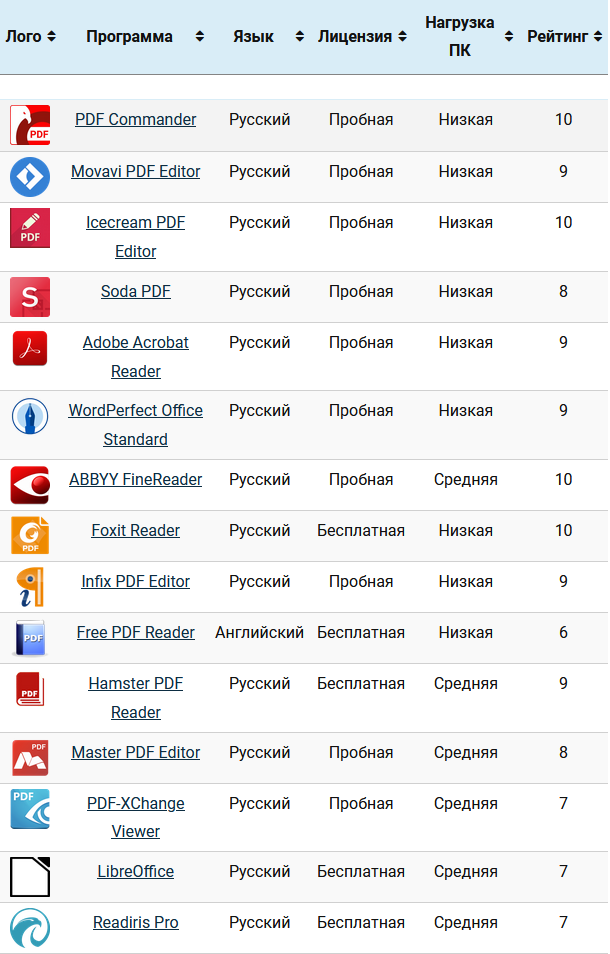Open the Master PDF Editor link
Image resolution: width=610 pixels, height=954 pixels.
[x=136, y=752]
